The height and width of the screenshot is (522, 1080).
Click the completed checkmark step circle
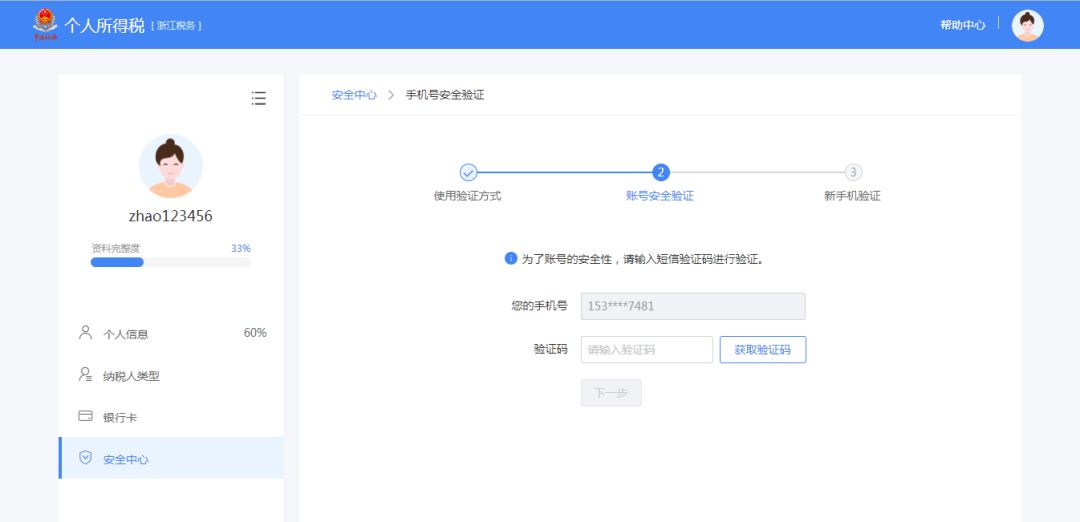pos(468,172)
